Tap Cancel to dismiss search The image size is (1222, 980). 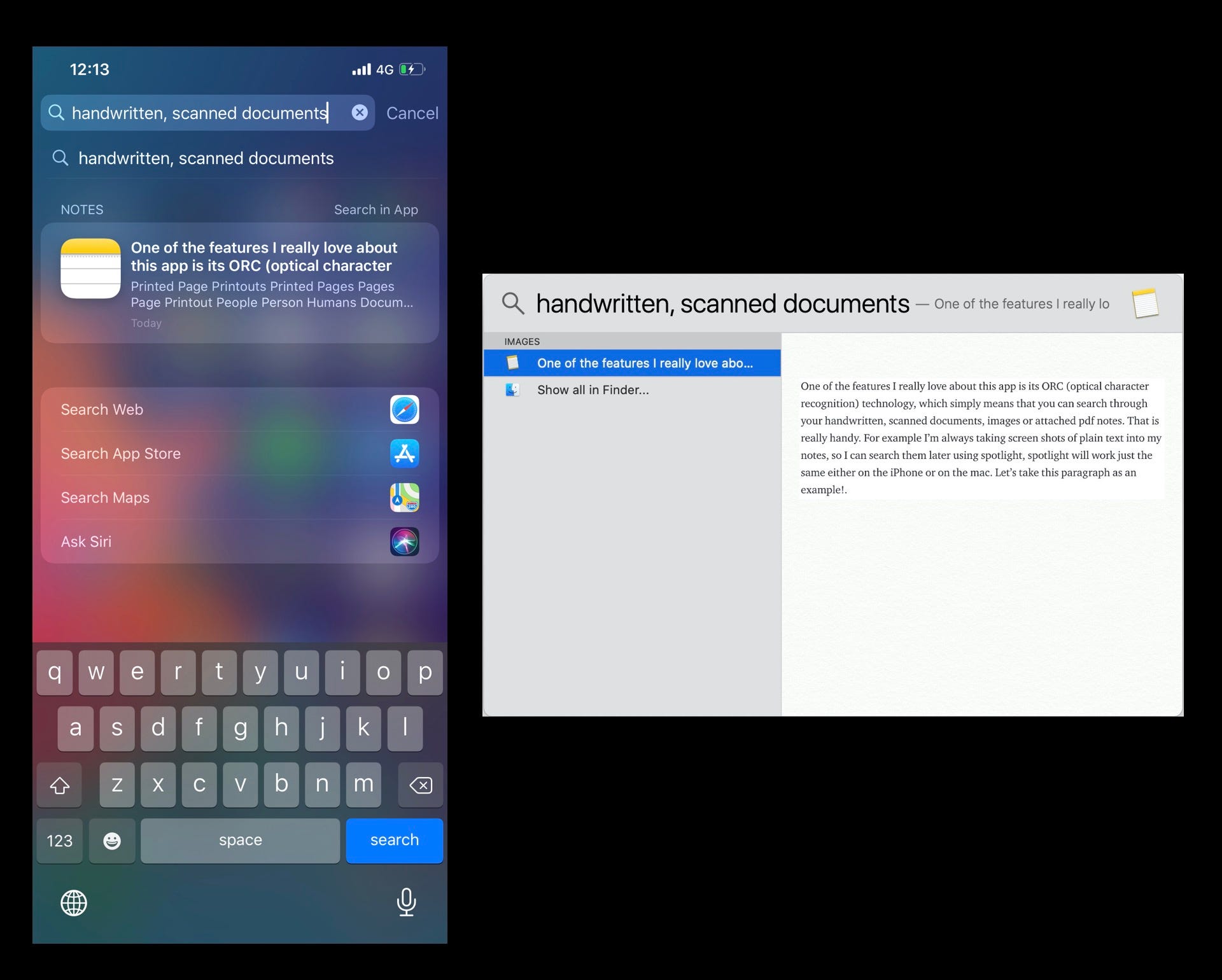coord(412,113)
